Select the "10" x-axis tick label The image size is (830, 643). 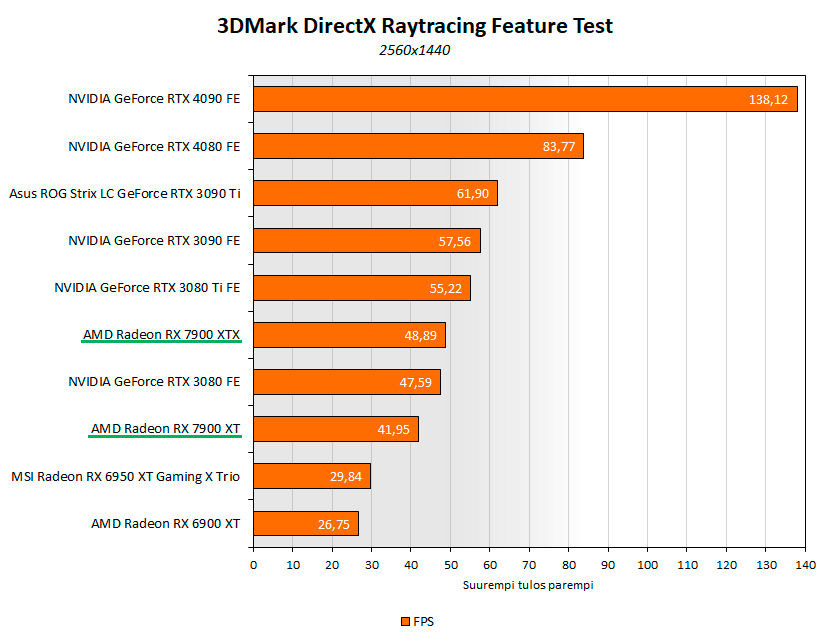[293, 565]
